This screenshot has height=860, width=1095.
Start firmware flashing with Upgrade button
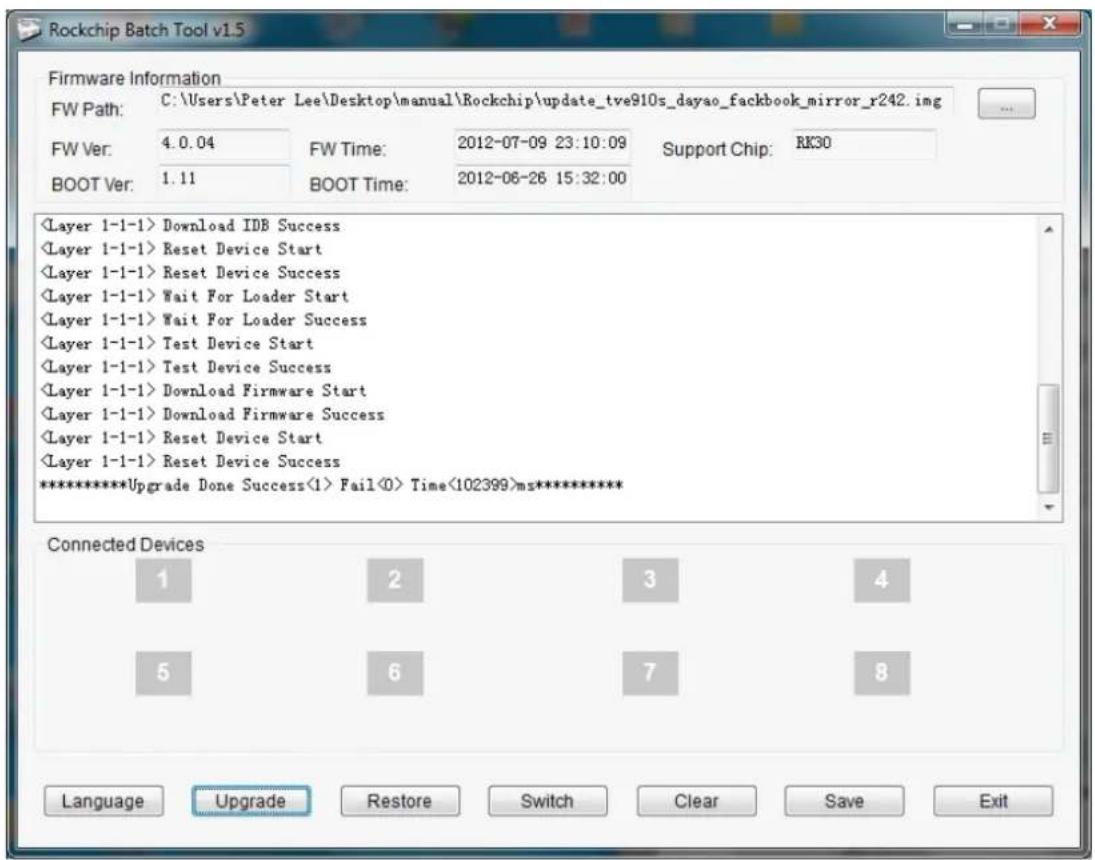click(x=251, y=801)
